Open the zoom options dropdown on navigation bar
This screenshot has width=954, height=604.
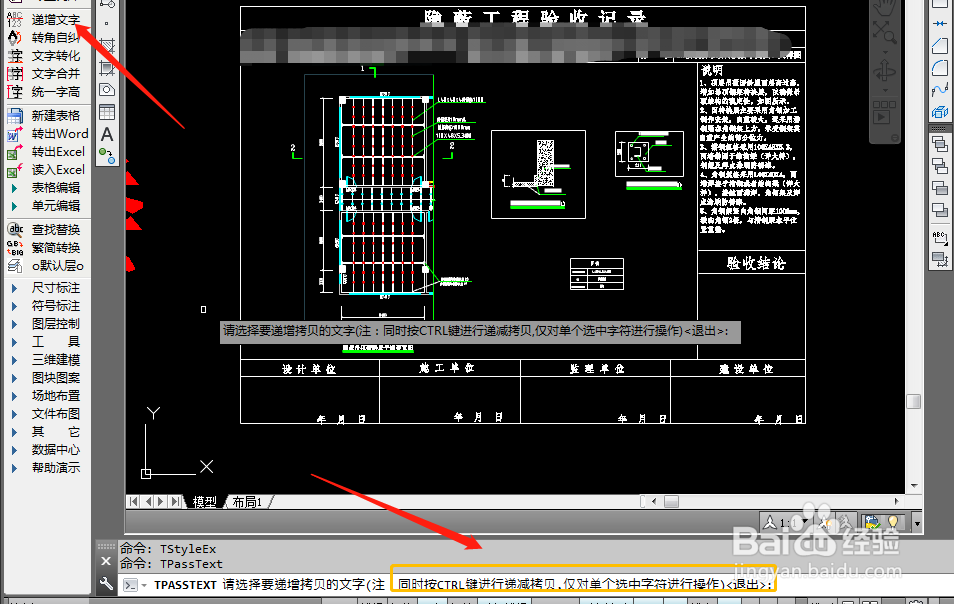coord(885,50)
